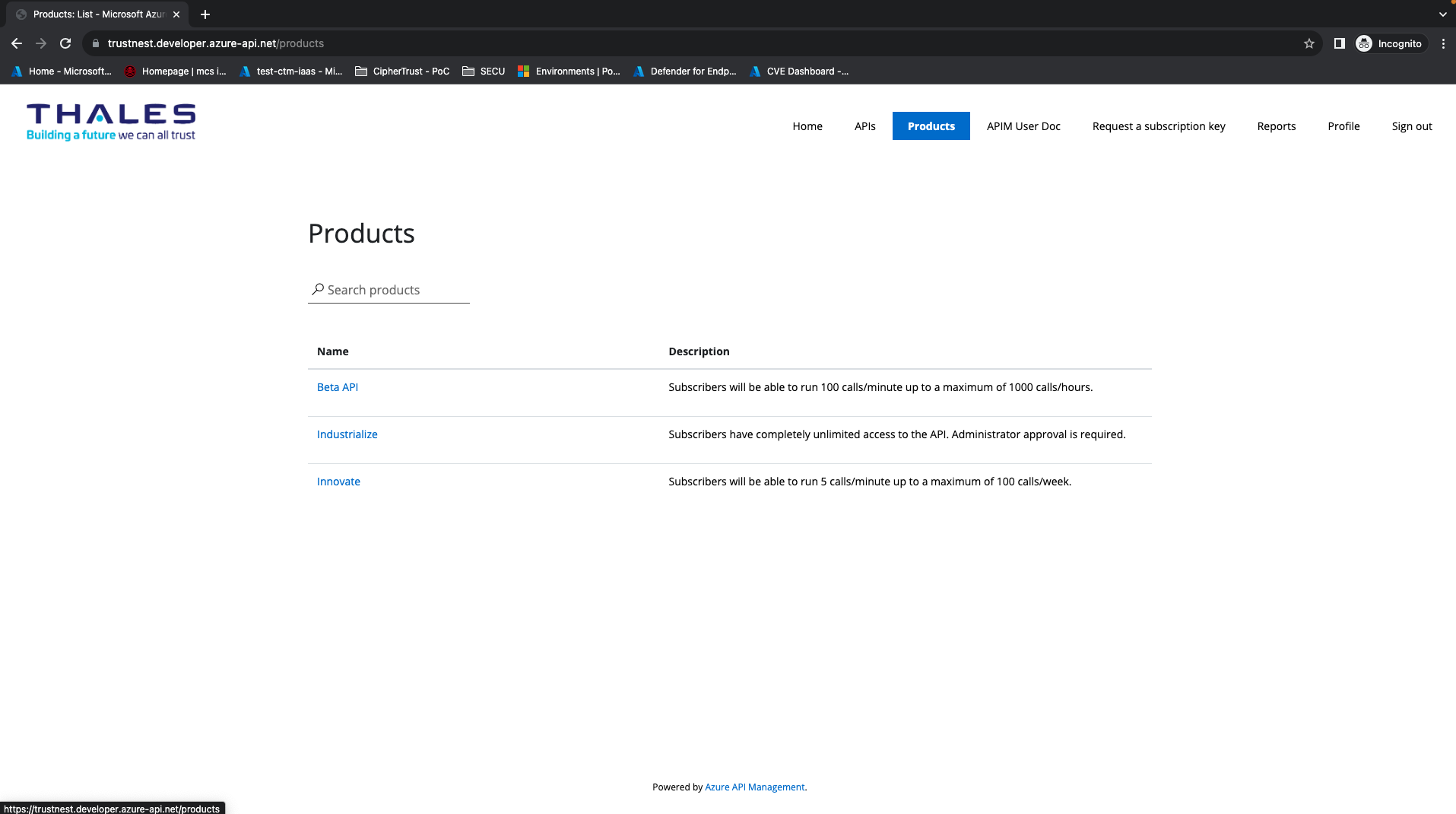The height and width of the screenshot is (814, 1456).
Task: Open the Reports page
Action: [1276, 126]
